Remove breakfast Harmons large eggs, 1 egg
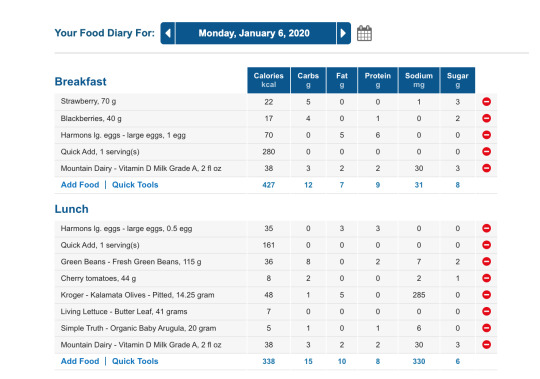 486,135
